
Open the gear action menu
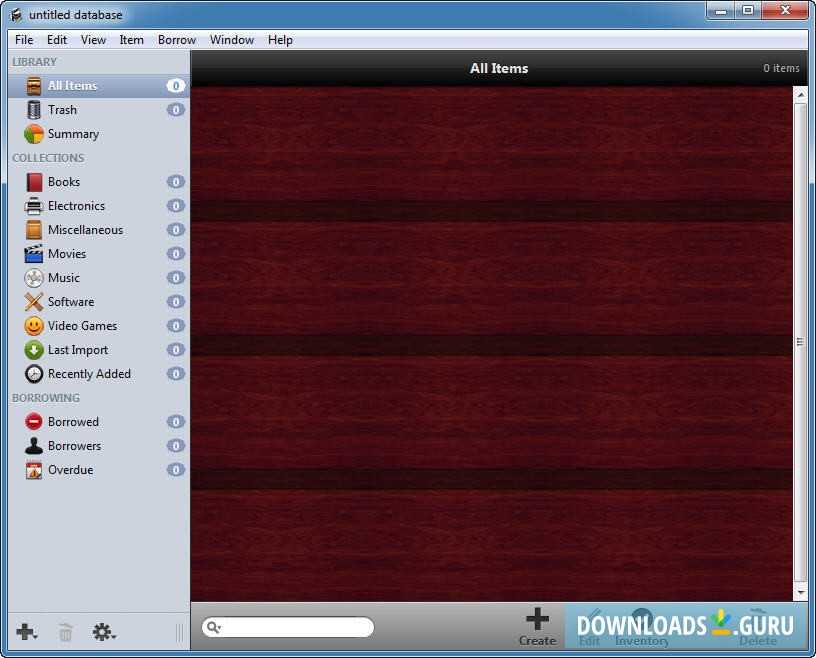pos(102,632)
